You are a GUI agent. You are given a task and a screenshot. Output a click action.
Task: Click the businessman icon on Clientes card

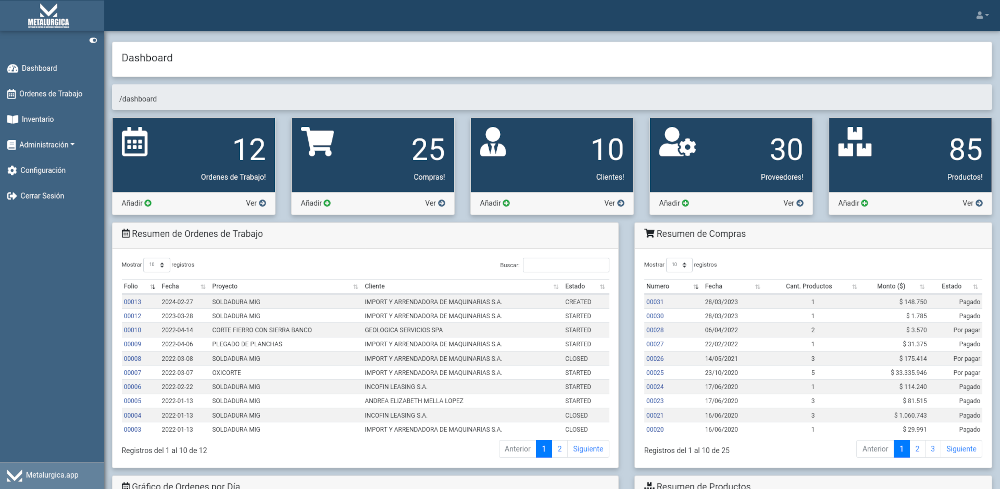[x=492, y=142]
